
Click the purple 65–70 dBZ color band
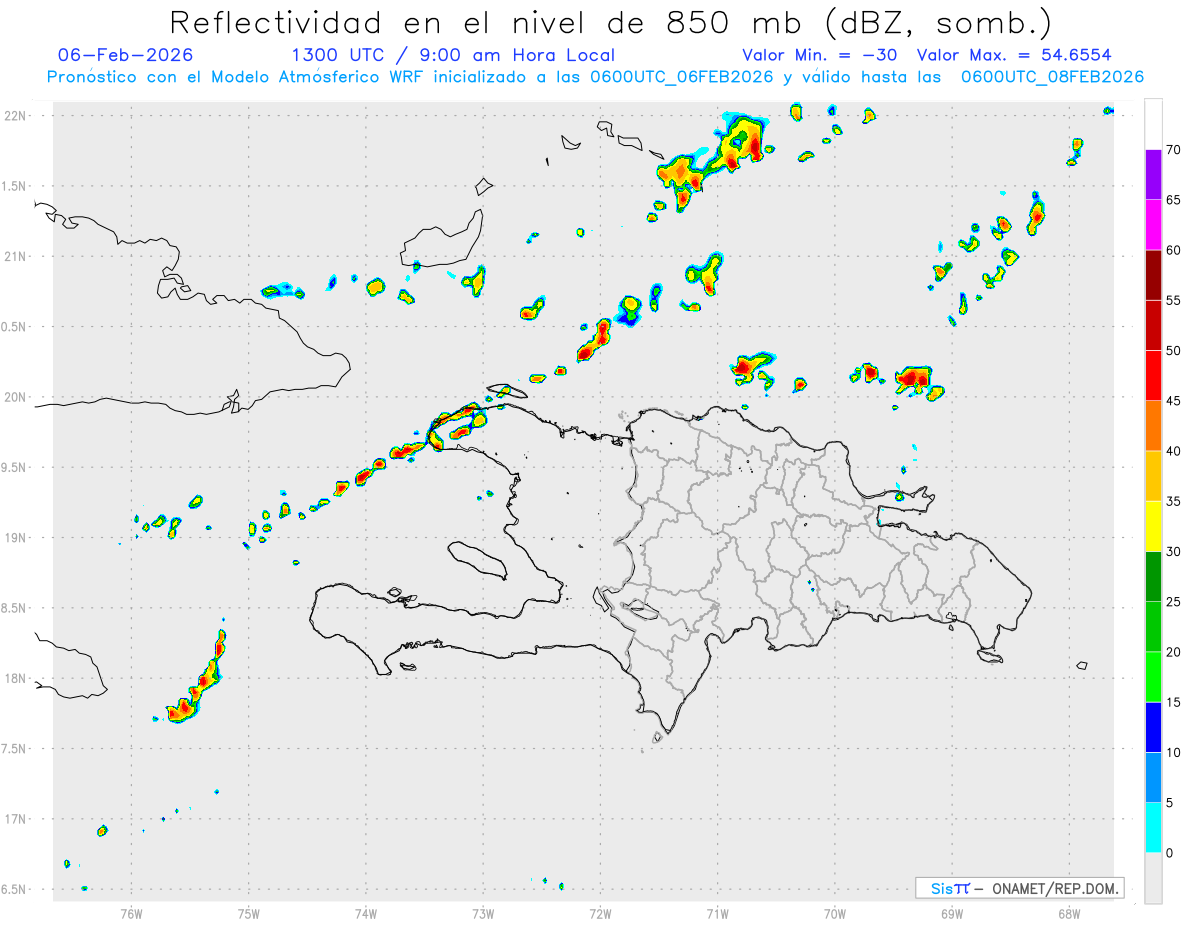click(x=1154, y=174)
